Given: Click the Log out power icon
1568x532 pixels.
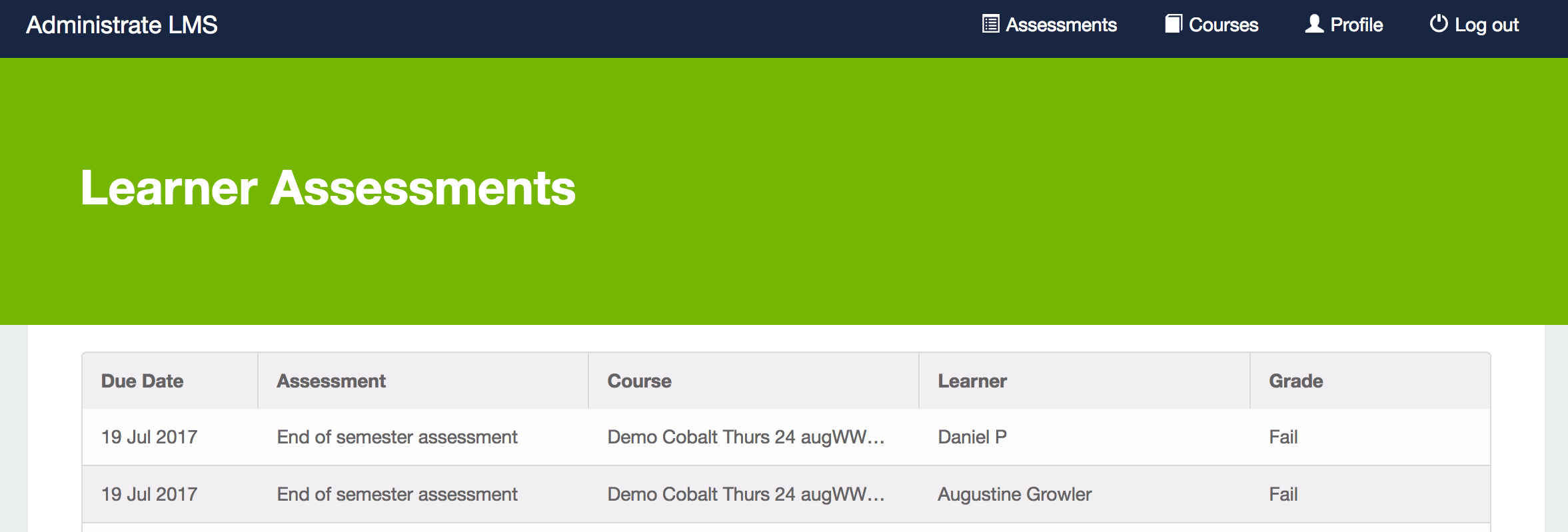Looking at the screenshot, I should click(1439, 24).
